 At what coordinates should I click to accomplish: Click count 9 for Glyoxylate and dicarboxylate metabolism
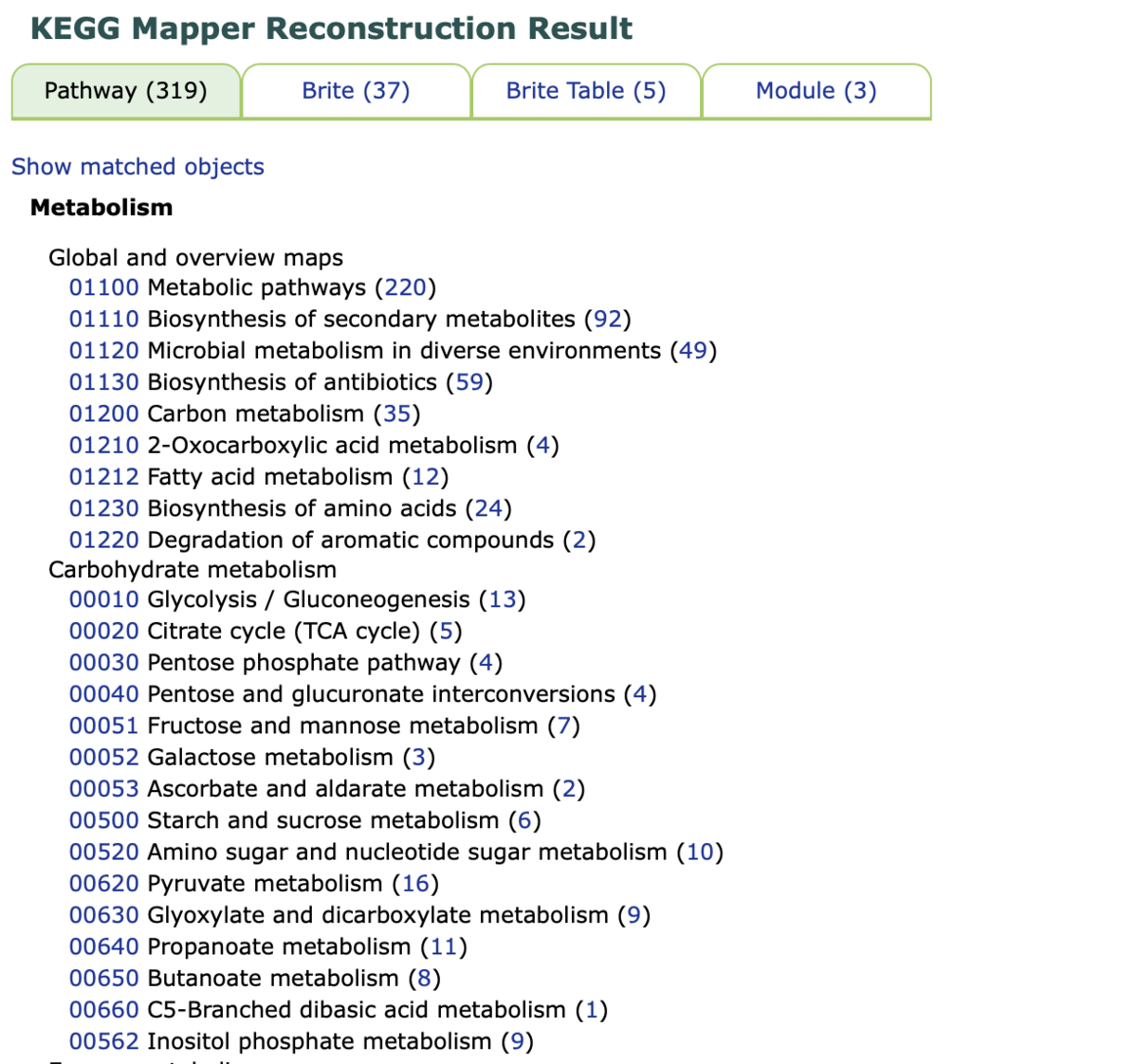tap(634, 915)
